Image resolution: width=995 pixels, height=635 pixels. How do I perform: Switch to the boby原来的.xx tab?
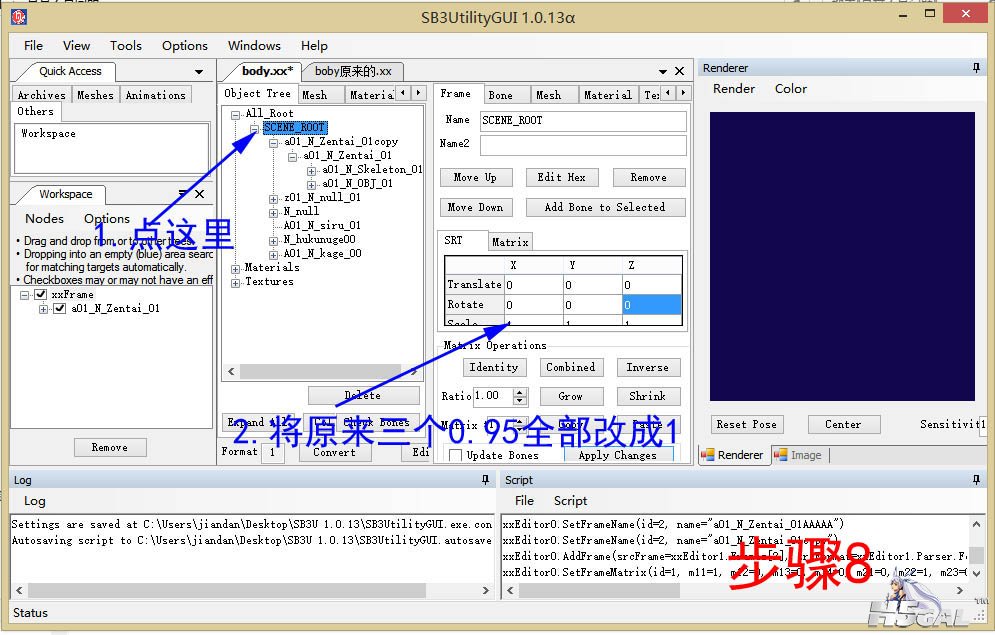pyautogui.click(x=353, y=71)
